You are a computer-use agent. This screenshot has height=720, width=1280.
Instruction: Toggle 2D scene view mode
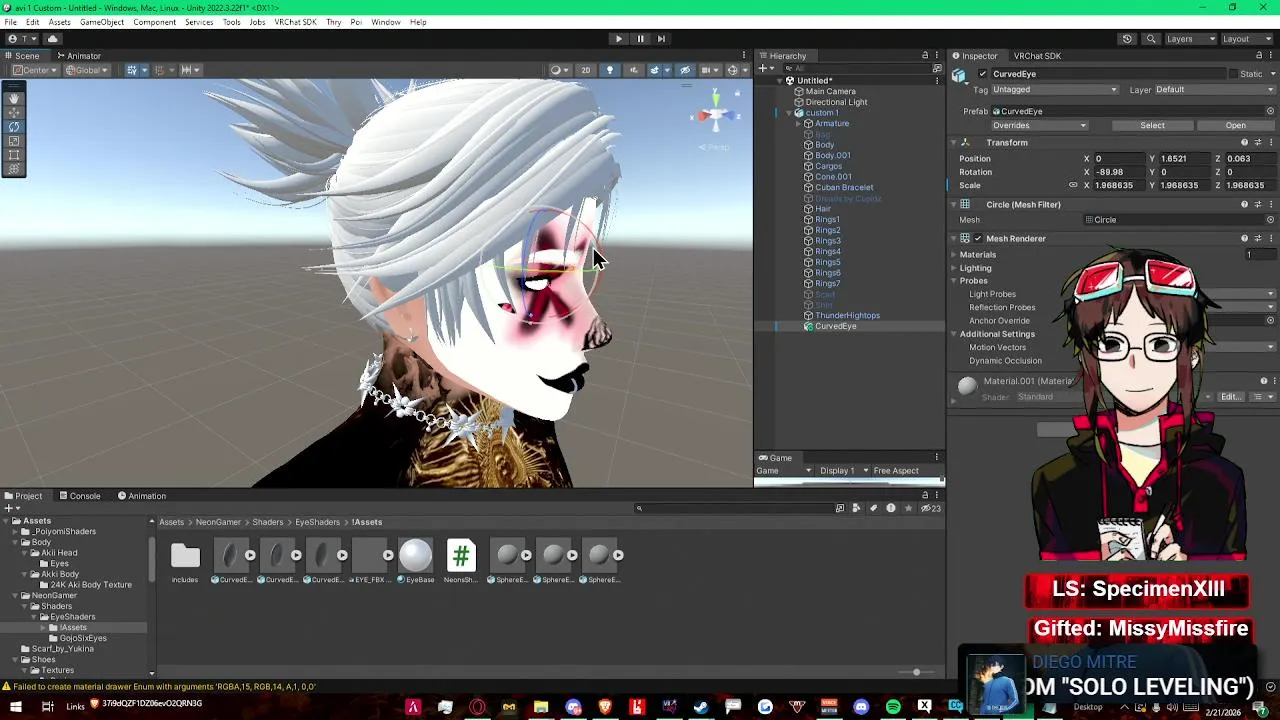tap(586, 70)
